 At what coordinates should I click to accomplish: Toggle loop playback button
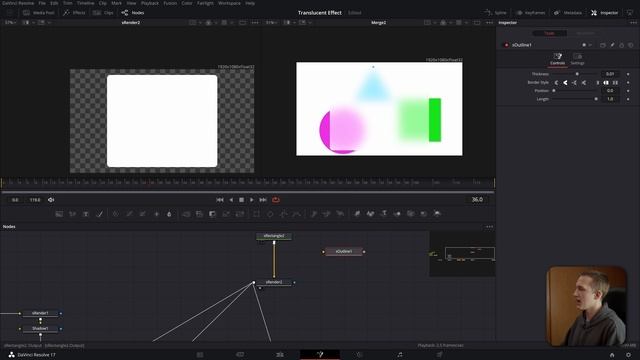click(x=276, y=200)
